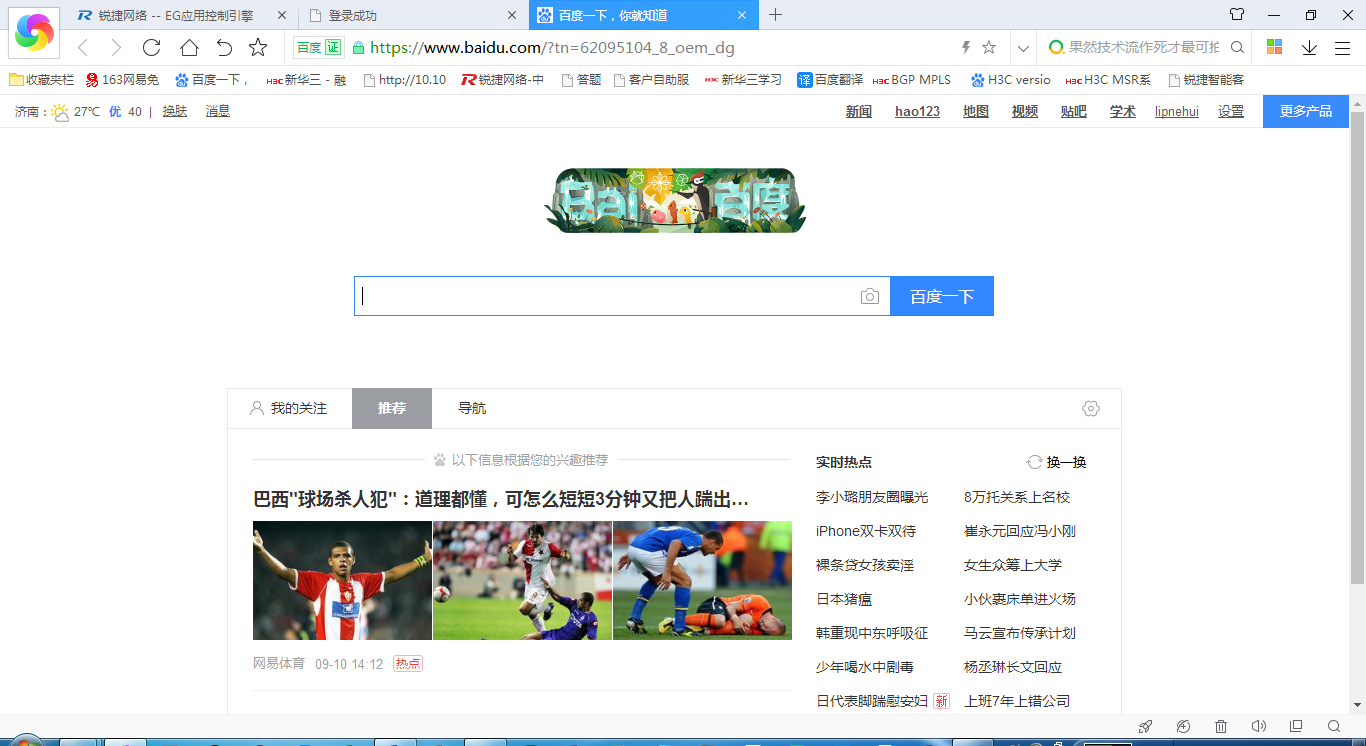Image resolution: width=1366 pixels, height=746 pixels.
Task: Open hot topic iPhone双卡双待
Action: (866, 531)
